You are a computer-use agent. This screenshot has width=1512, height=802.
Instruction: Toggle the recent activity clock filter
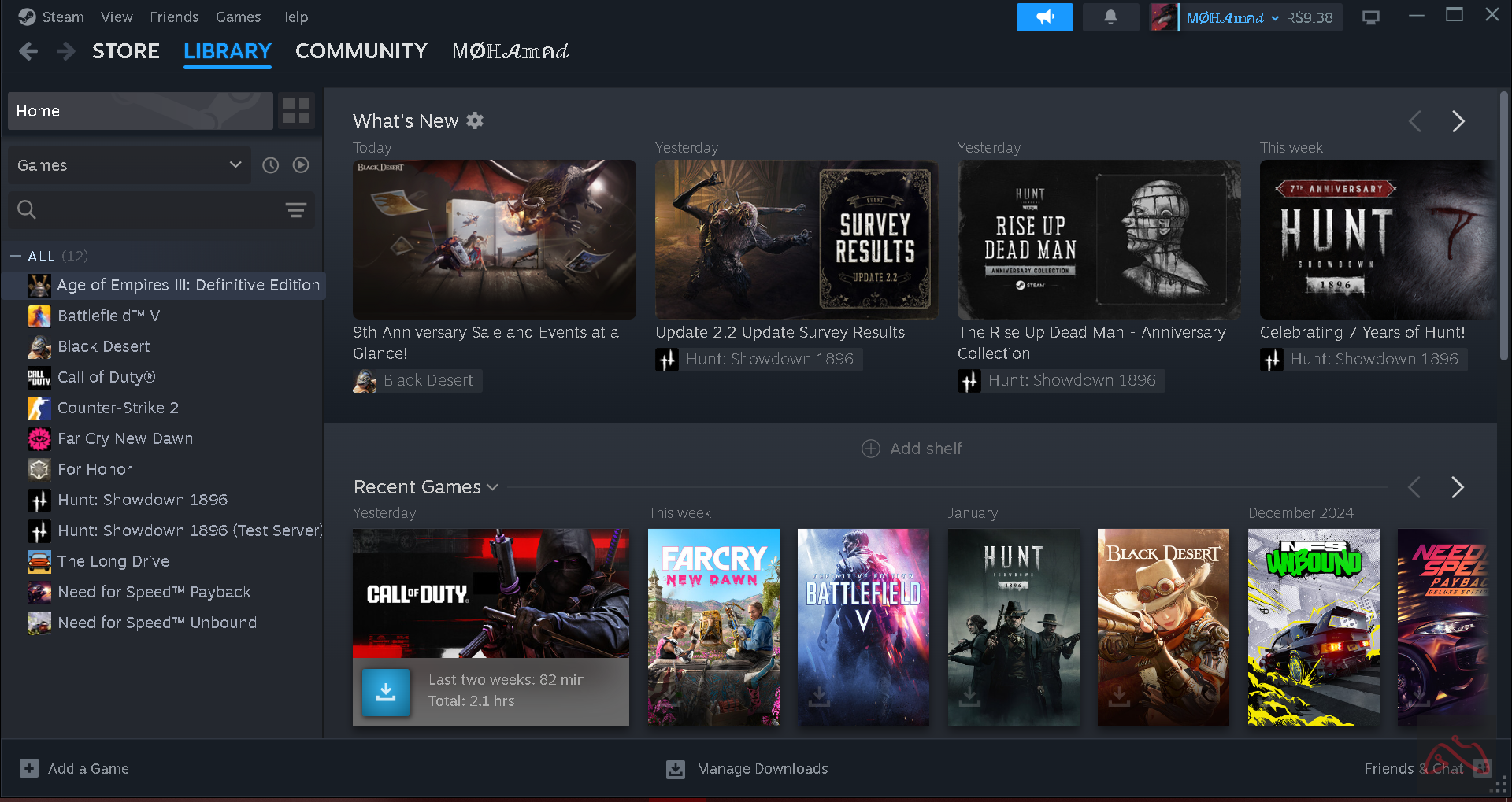[x=271, y=165]
